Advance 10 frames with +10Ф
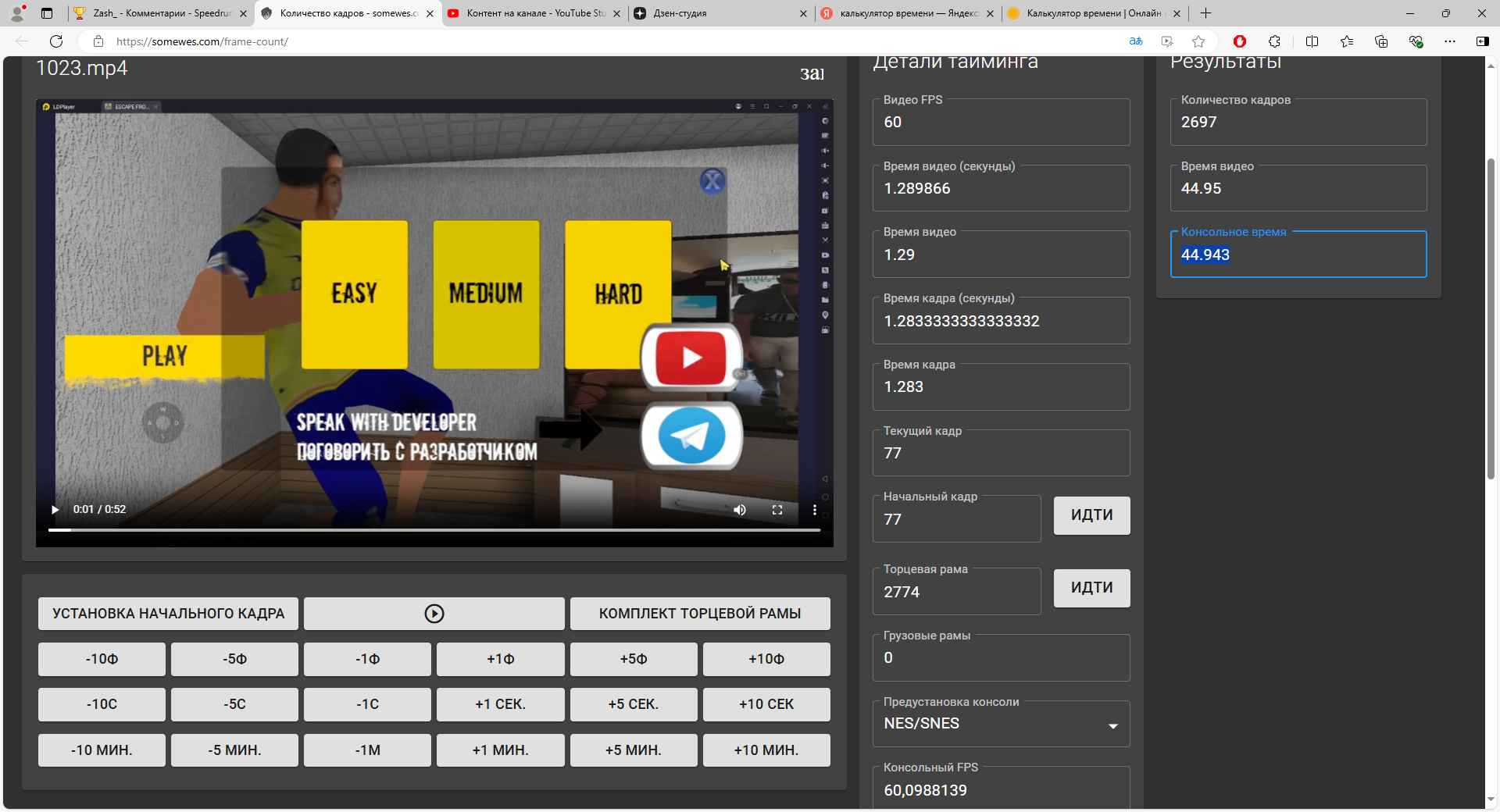 pyautogui.click(x=766, y=660)
